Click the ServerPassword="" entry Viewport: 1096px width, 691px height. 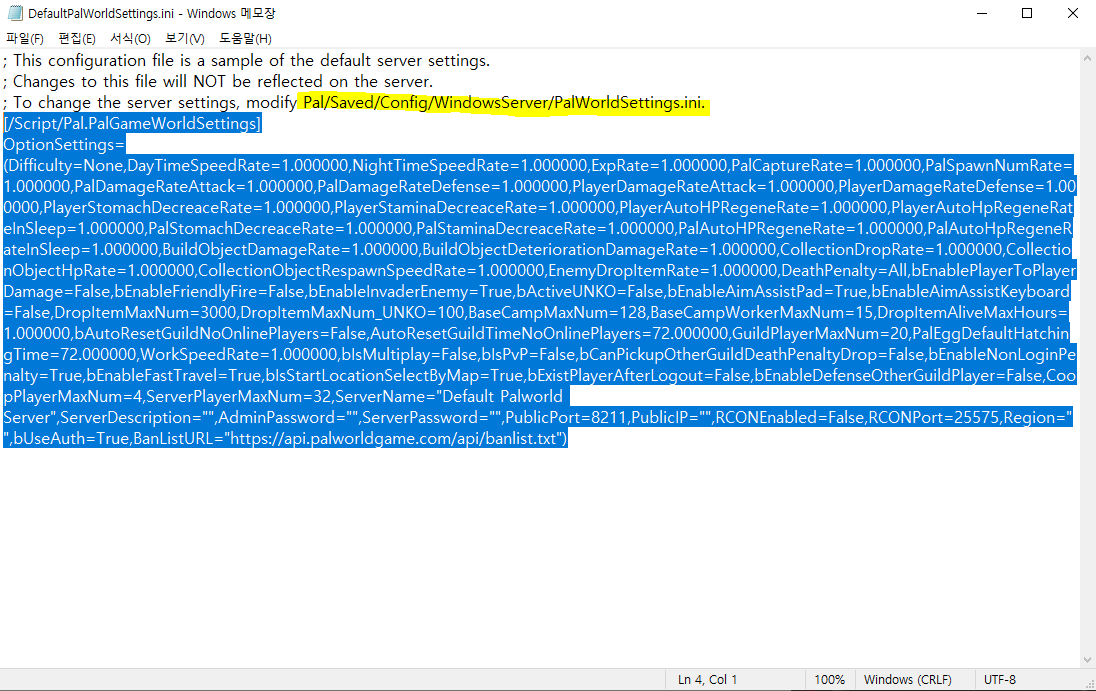click(432, 417)
